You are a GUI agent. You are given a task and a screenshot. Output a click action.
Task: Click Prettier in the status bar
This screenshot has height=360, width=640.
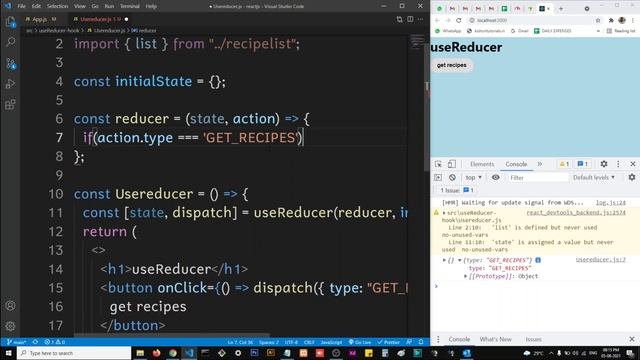click(389, 342)
